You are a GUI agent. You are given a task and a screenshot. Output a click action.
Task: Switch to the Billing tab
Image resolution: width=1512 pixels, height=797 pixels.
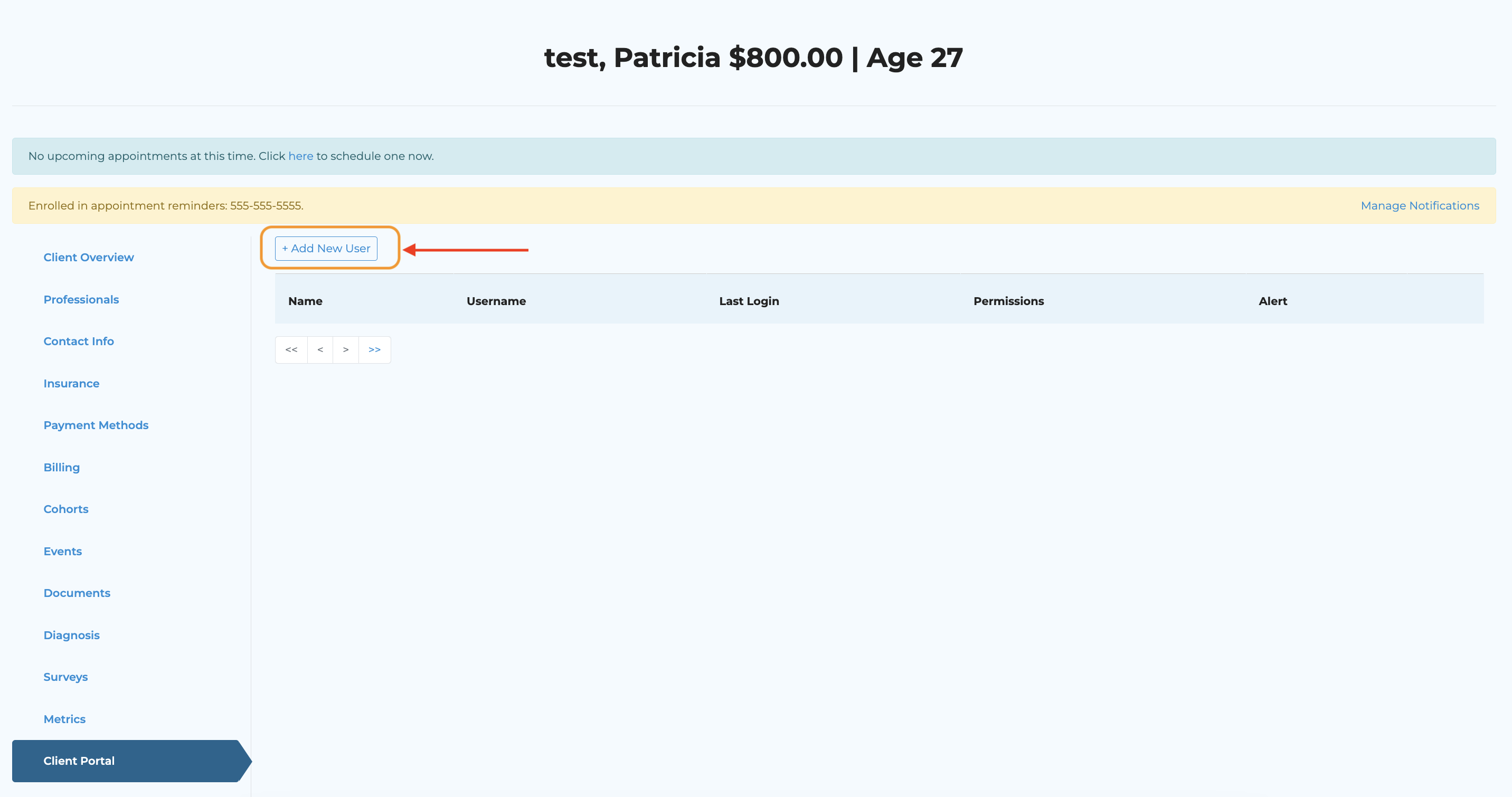(62, 467)
